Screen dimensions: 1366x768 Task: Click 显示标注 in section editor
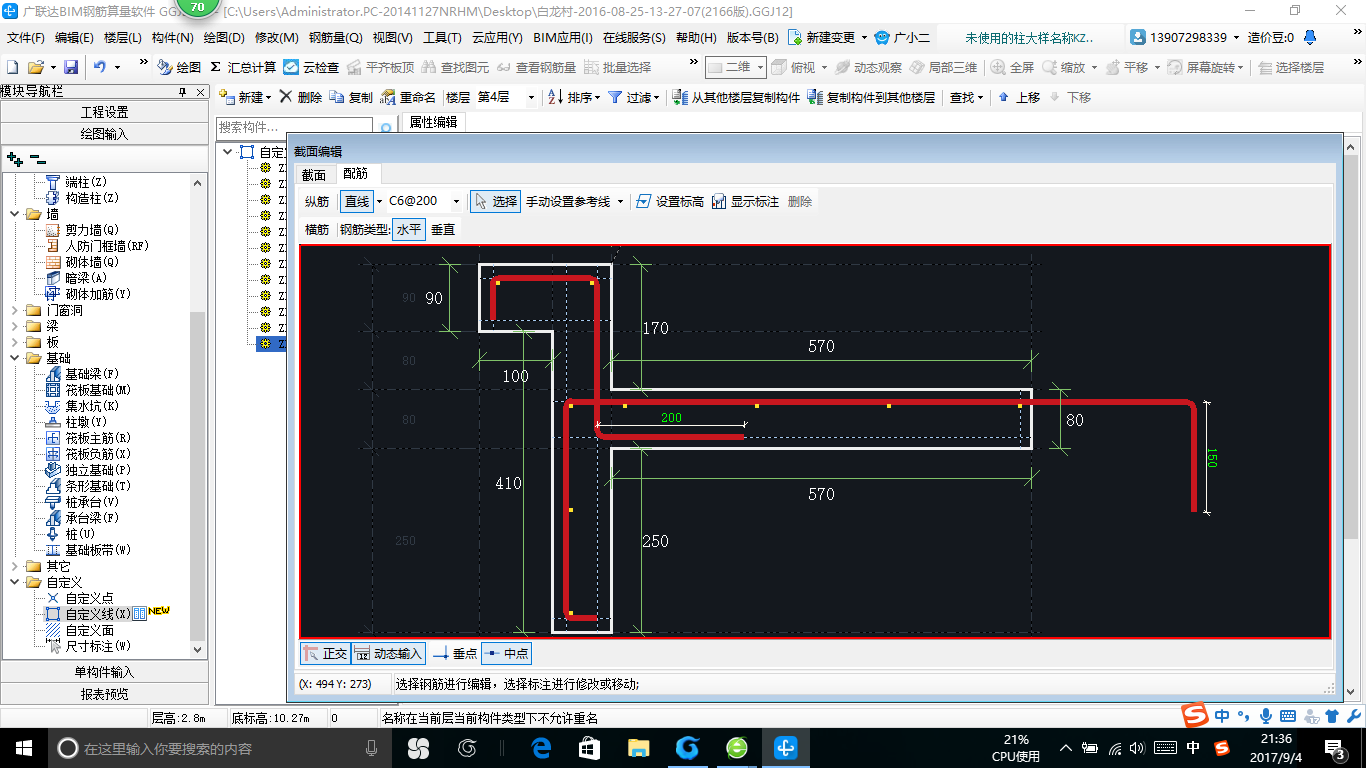tap(745, 201)
